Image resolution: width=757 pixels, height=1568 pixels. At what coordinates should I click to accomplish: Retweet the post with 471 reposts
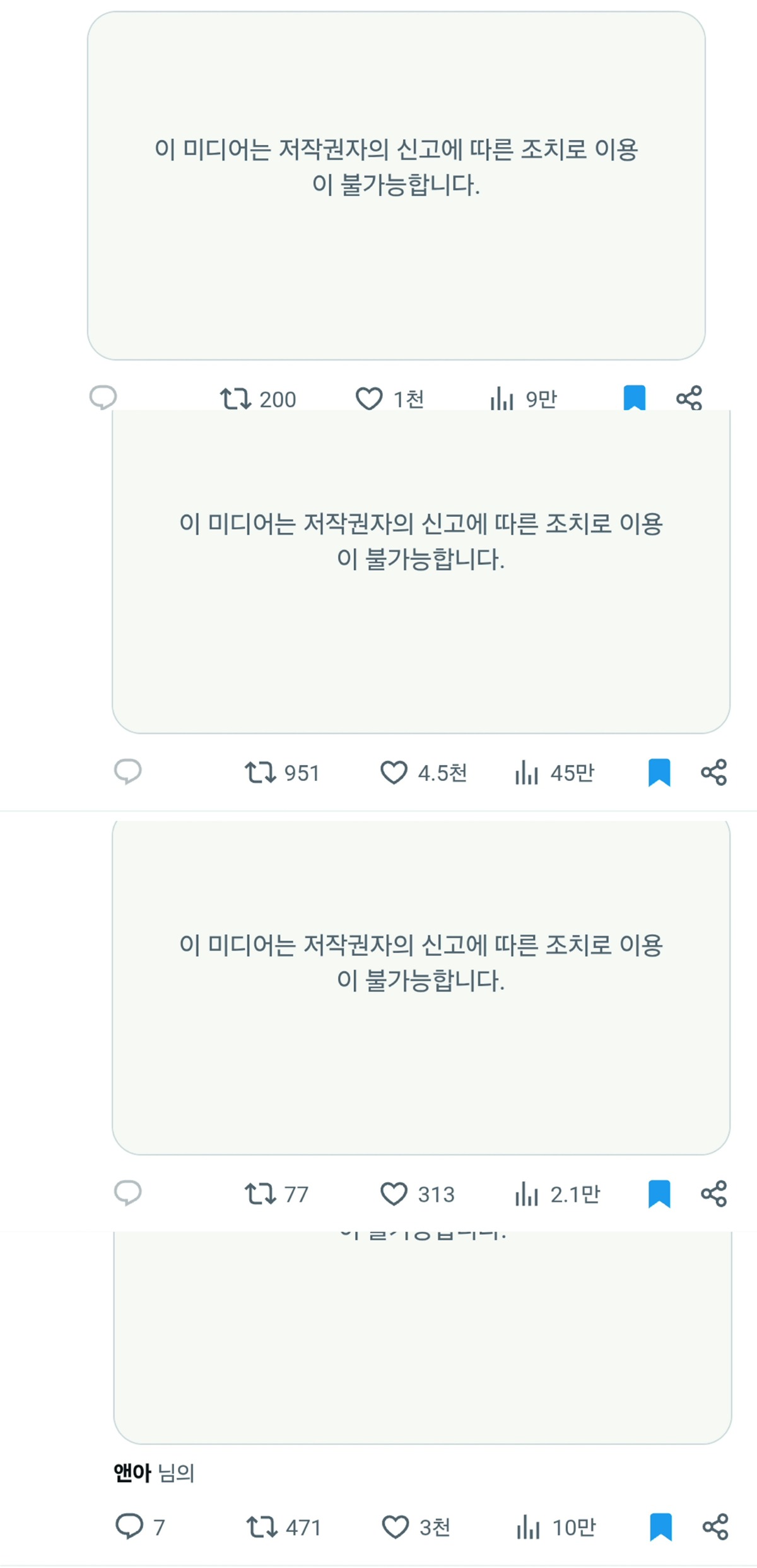point(262,1527)
